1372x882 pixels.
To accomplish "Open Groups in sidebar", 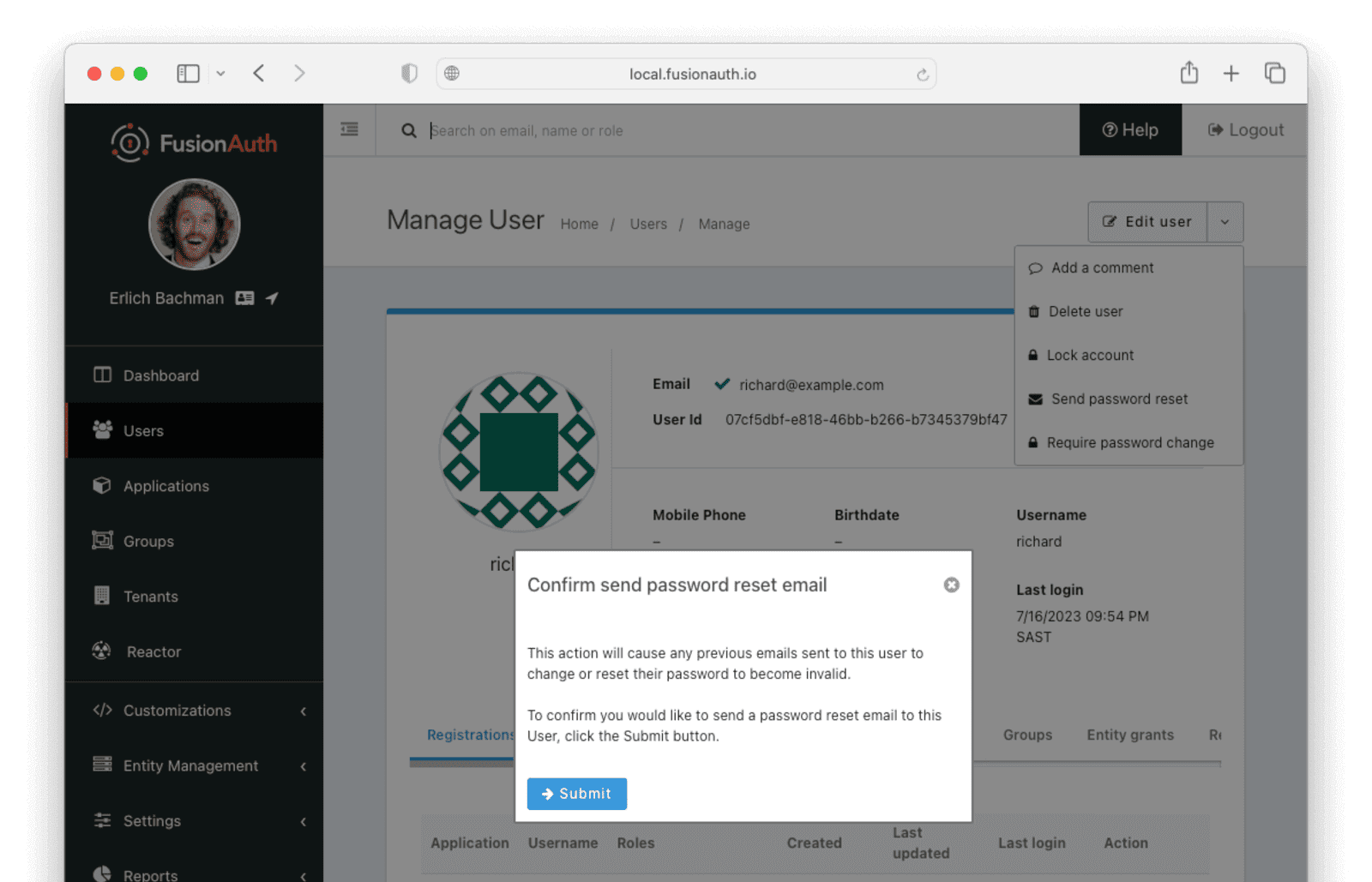I will coord(195,541).
